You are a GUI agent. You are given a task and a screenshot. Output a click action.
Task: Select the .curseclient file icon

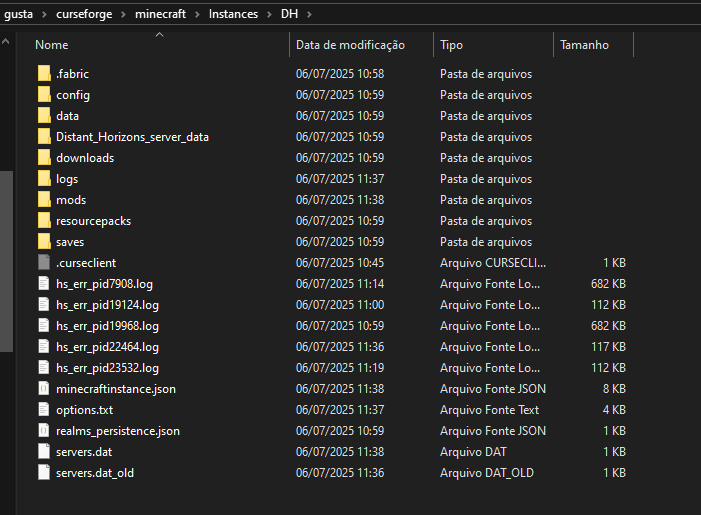click(43, 263)
